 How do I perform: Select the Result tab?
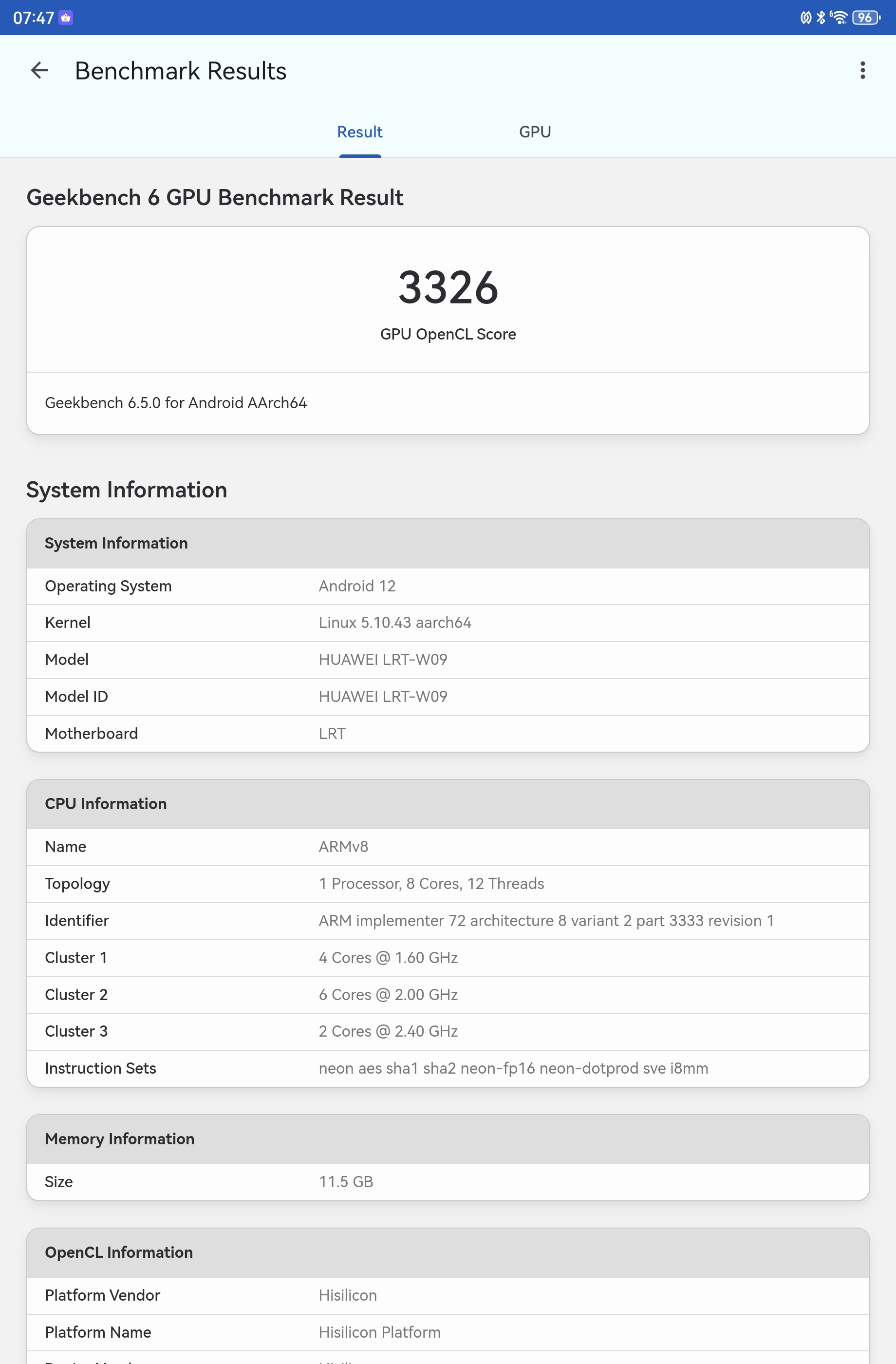pyautogui.click(x=360, y=133)
